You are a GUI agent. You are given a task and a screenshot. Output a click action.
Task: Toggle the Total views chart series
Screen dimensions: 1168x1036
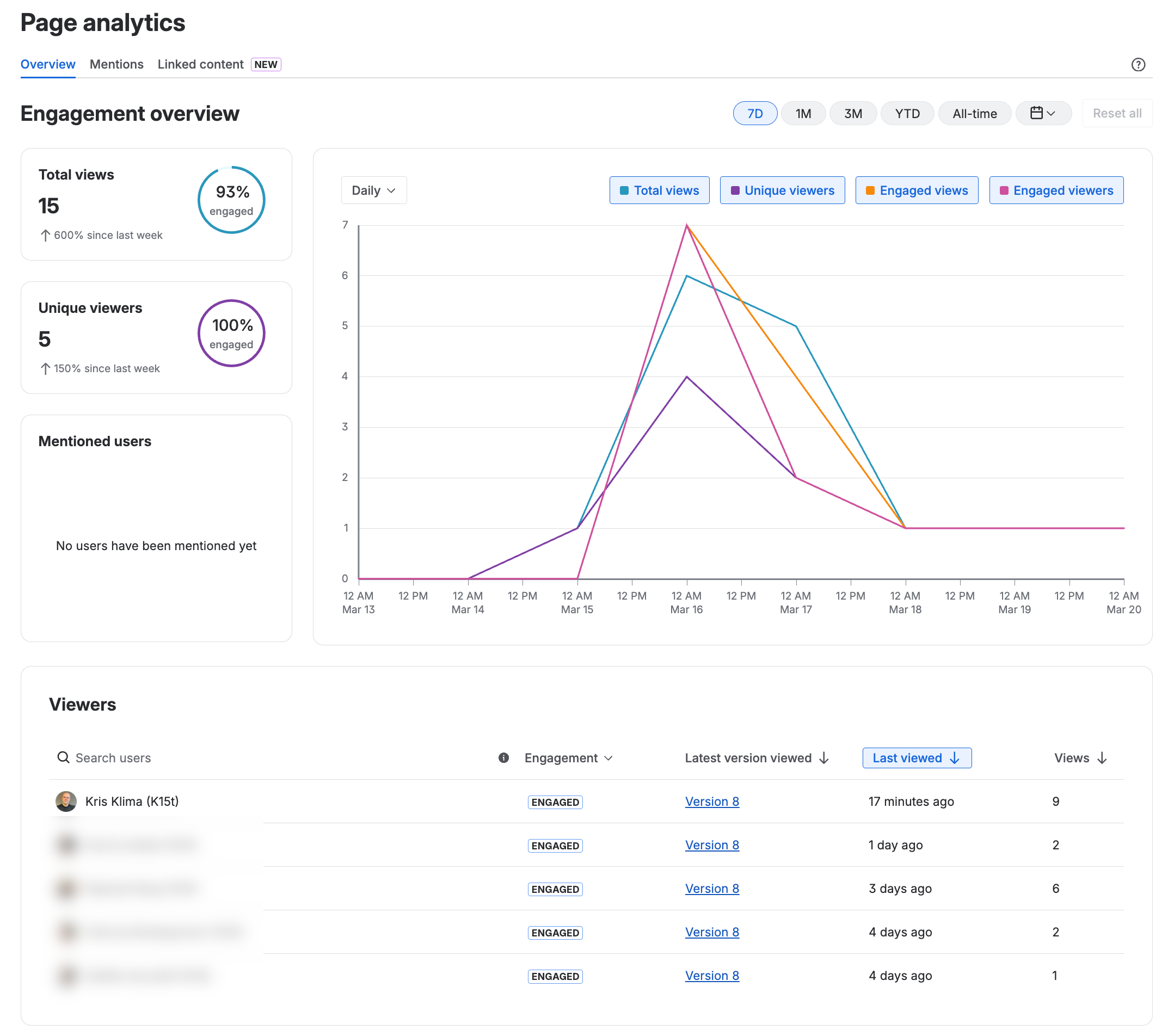(x=660, y=190)
